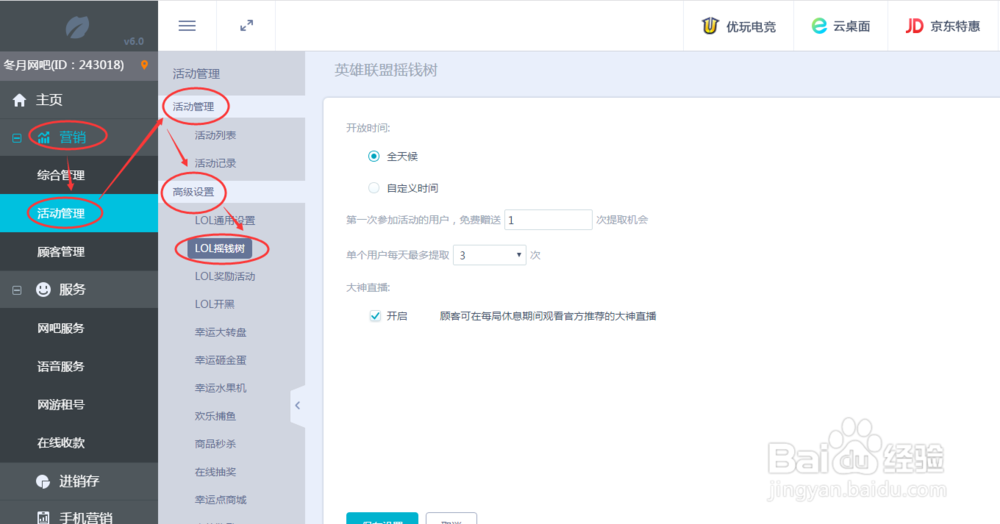Viewport: 1000px width, 524px height.
Task: Click the chart icon next to 营销
Action: click(43, 138)
